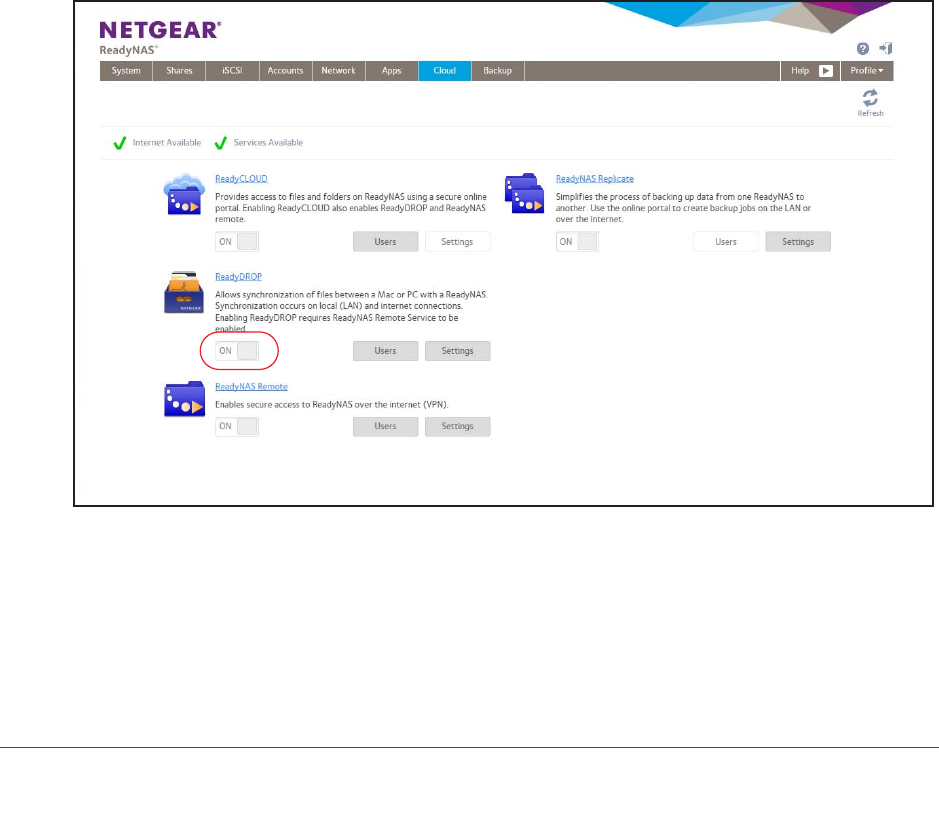Open the ReadyDROP link
The width and height of the screenshot is (939, 817).
coord(238,277)
